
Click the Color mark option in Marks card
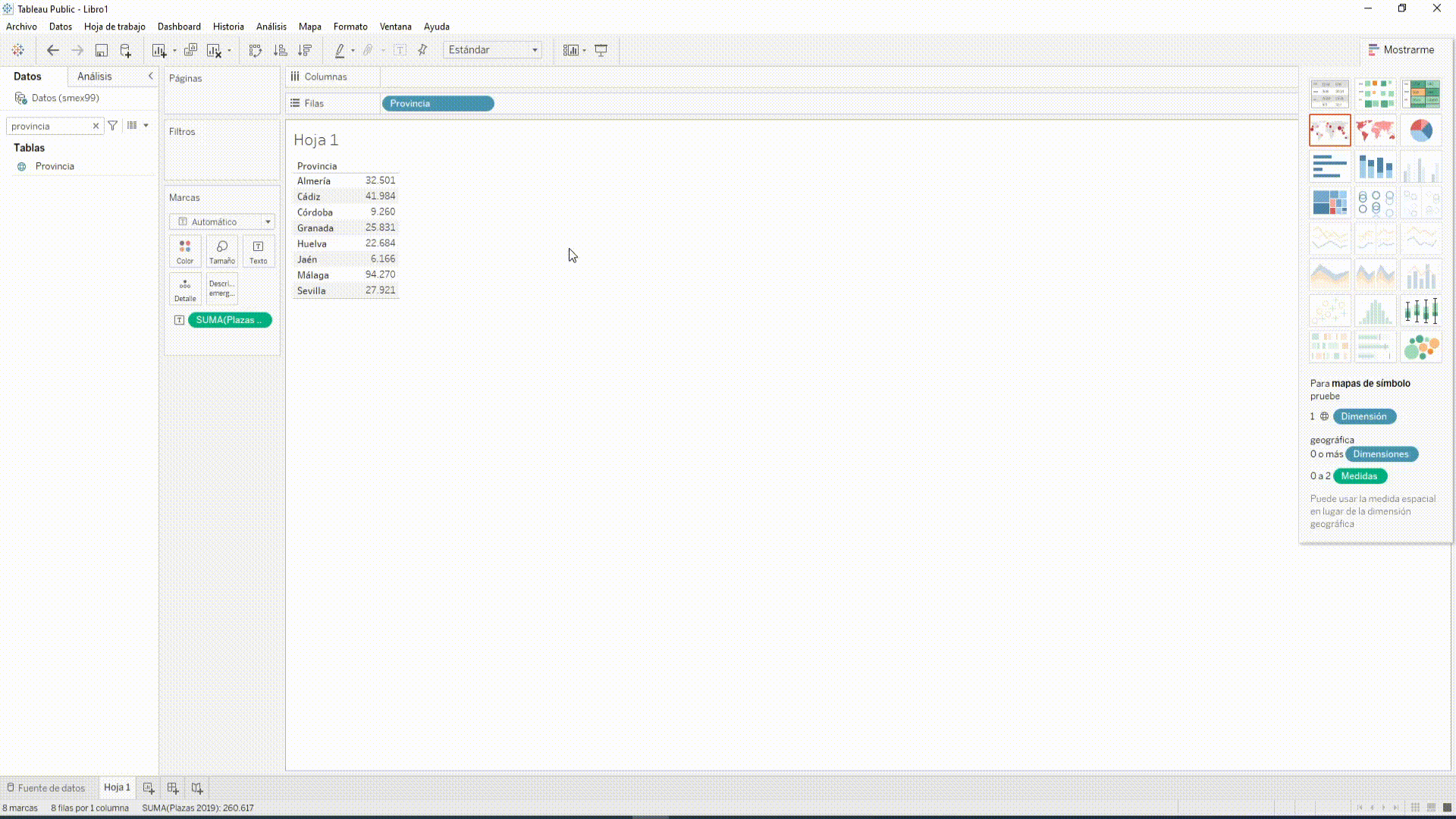point(185,252)
